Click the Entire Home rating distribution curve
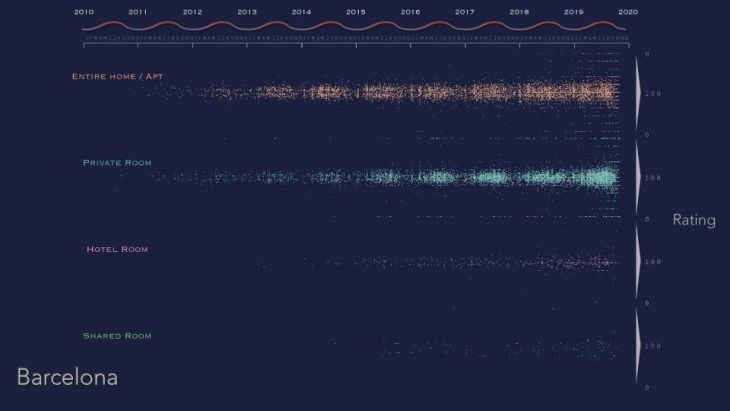730x411 pixels. pyautogui.click(x=638, y=92)
